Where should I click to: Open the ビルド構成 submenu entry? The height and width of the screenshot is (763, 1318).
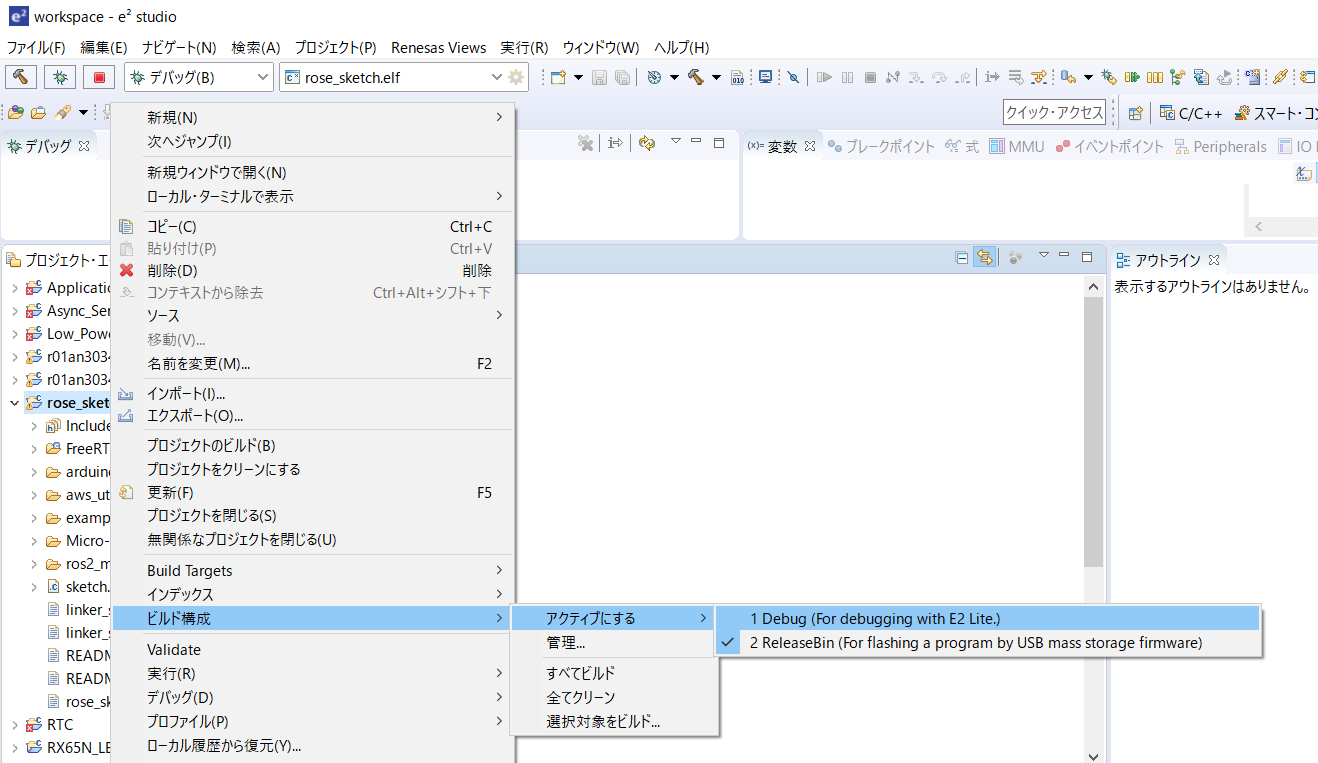[x=312, y=618]
